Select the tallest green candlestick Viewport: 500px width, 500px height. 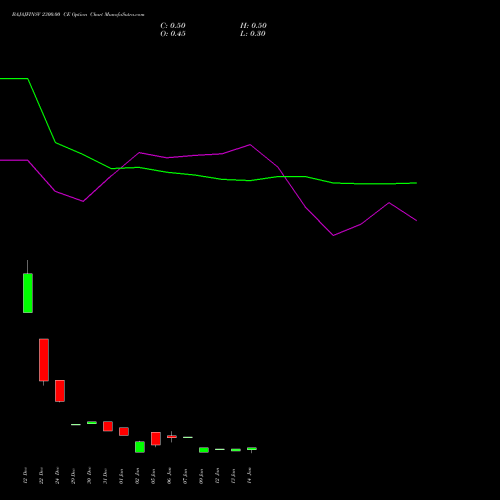[28, 293]
